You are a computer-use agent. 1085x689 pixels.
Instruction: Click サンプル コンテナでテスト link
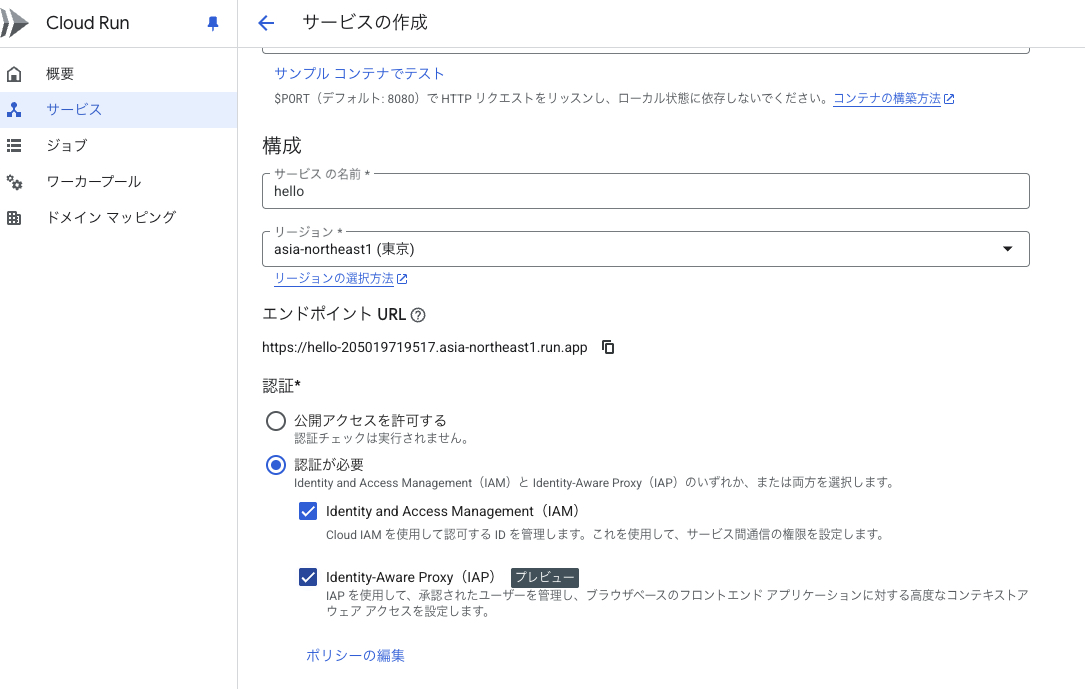359,73
